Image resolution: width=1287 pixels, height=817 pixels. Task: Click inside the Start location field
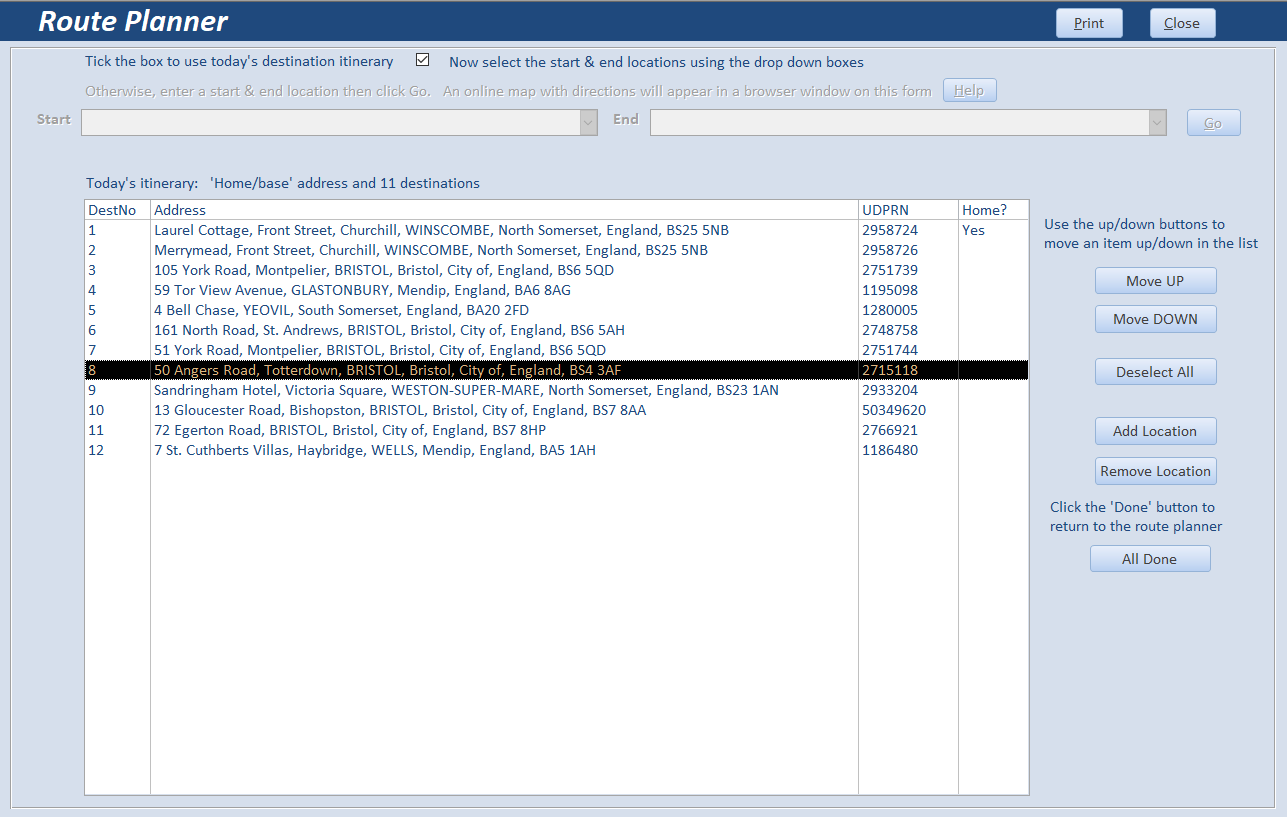coord(331,122)
